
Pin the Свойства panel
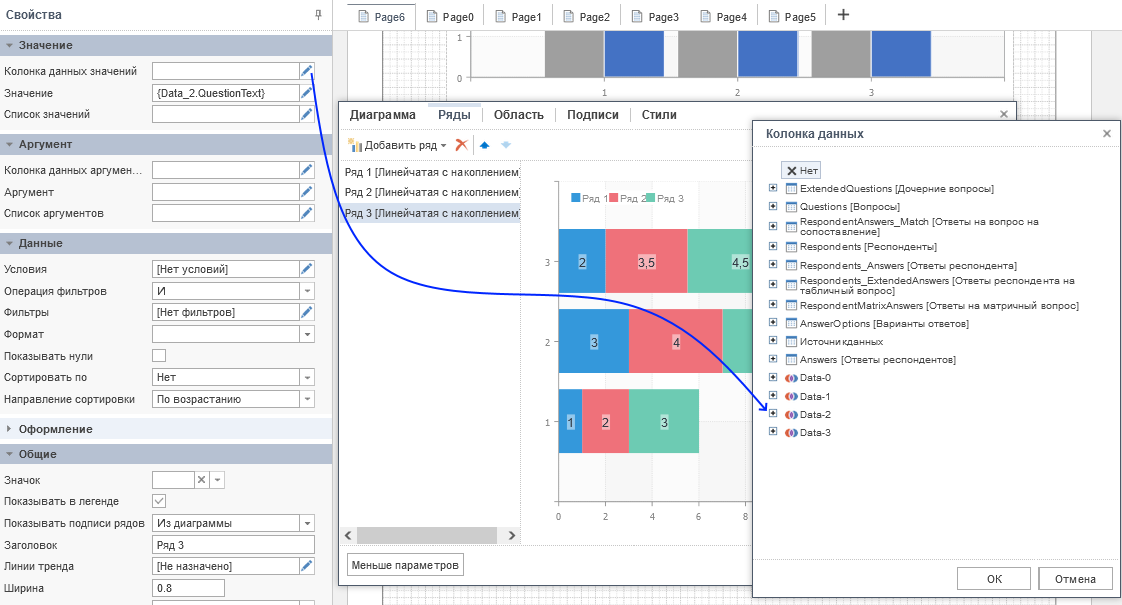[318, 15]
